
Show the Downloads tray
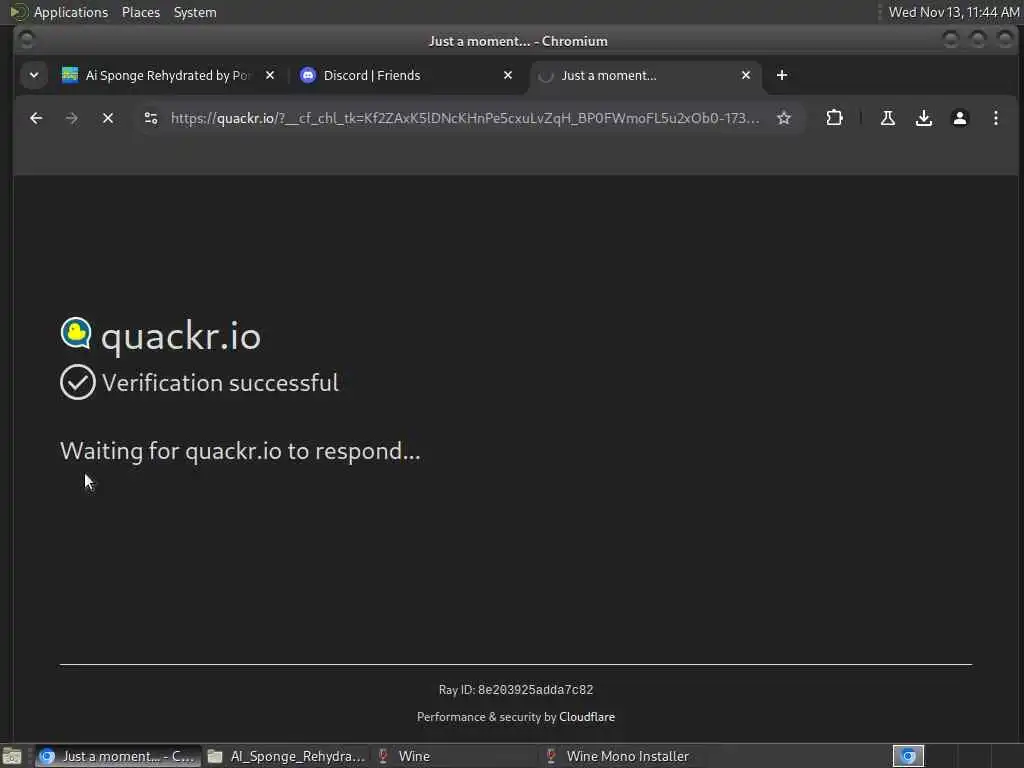pos(923,118)
